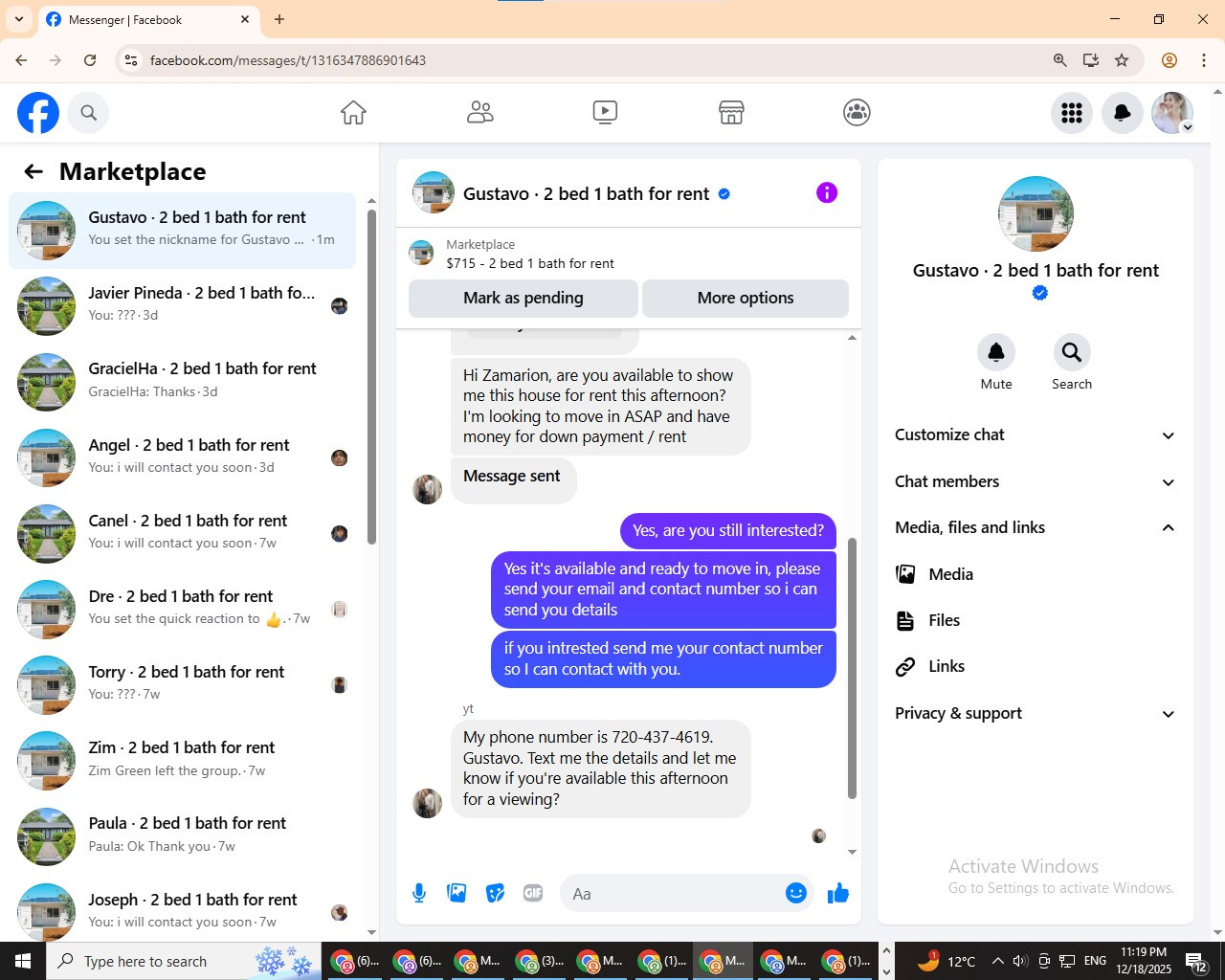Open the nine-dot Menu grid
The image size is (1225, 980).
point(1072,113)
